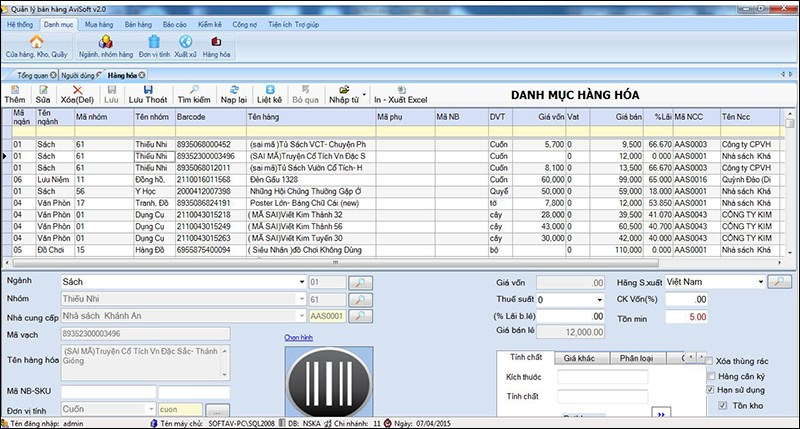Viewport: 800px width, 429px height.
Task: Toggle the Hạn sử dụng checkbox
Action: pyautogui.click(x=711, y=389)
